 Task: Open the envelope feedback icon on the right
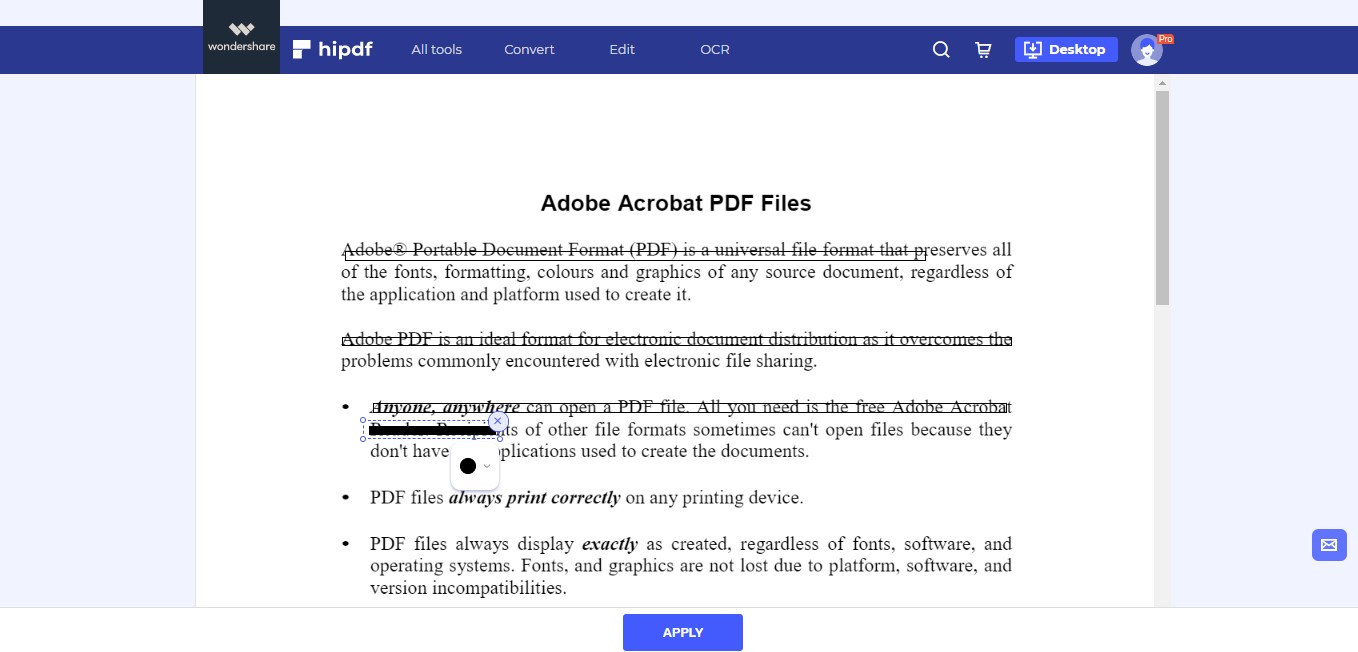click(1329, 545)
